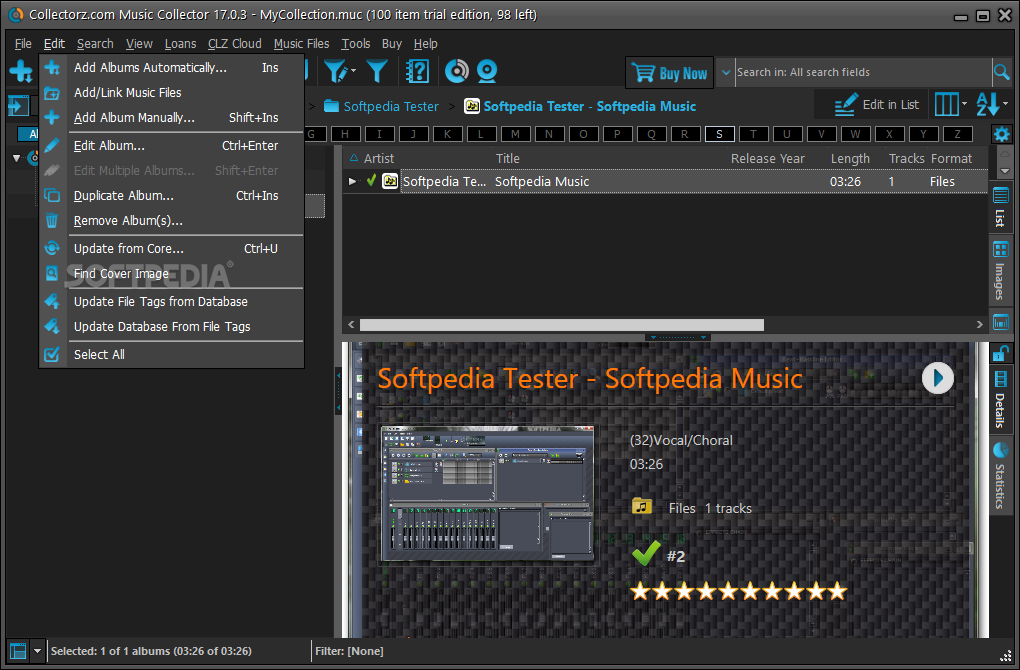Viewport: 1020px width, 670px height.
Task: Click the album icon in the list row
Action: [390, 181]
